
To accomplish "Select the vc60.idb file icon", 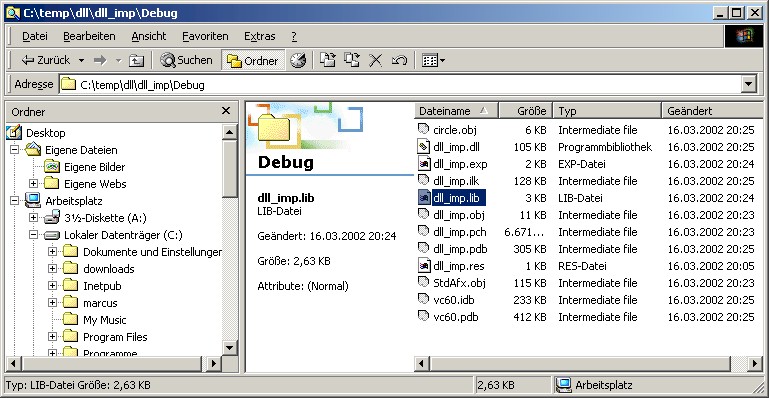I will [423, 299].
